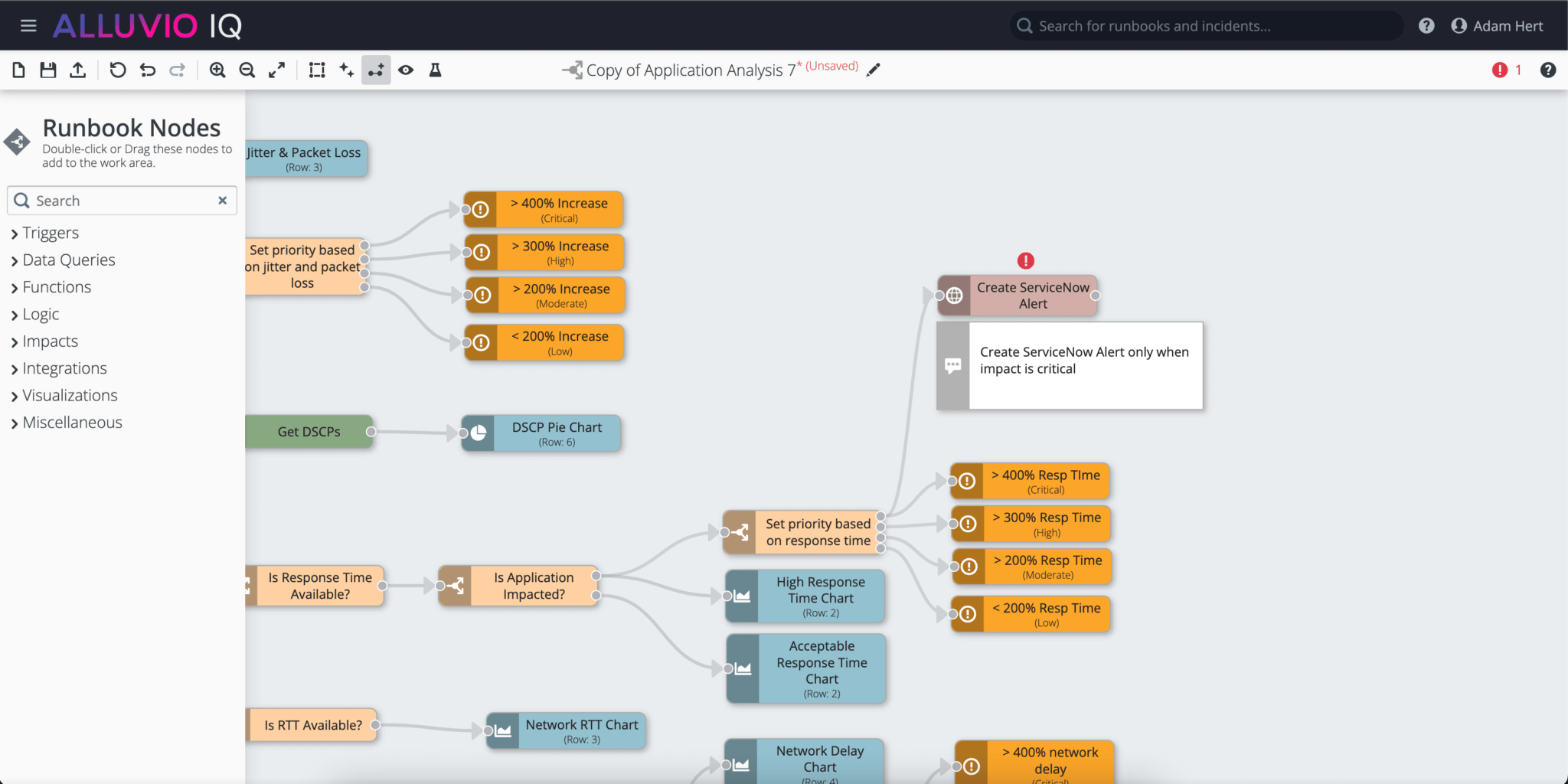Click the Save runbook icon
Screen dimensions: 1568x784
tap(48, 70)
